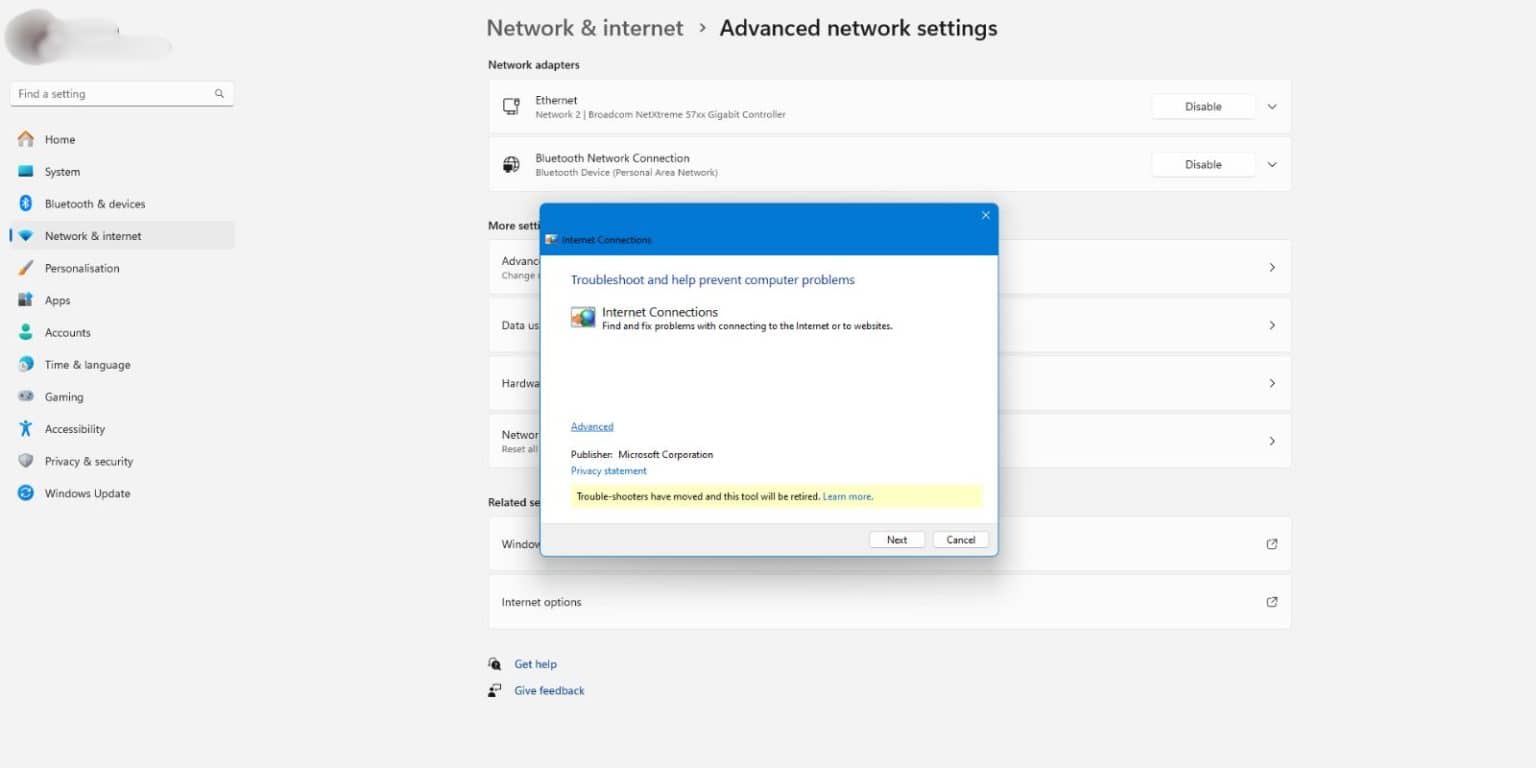Disable the Ethernet adapter
1536x768 pixels.
[x=1202, y=106]
